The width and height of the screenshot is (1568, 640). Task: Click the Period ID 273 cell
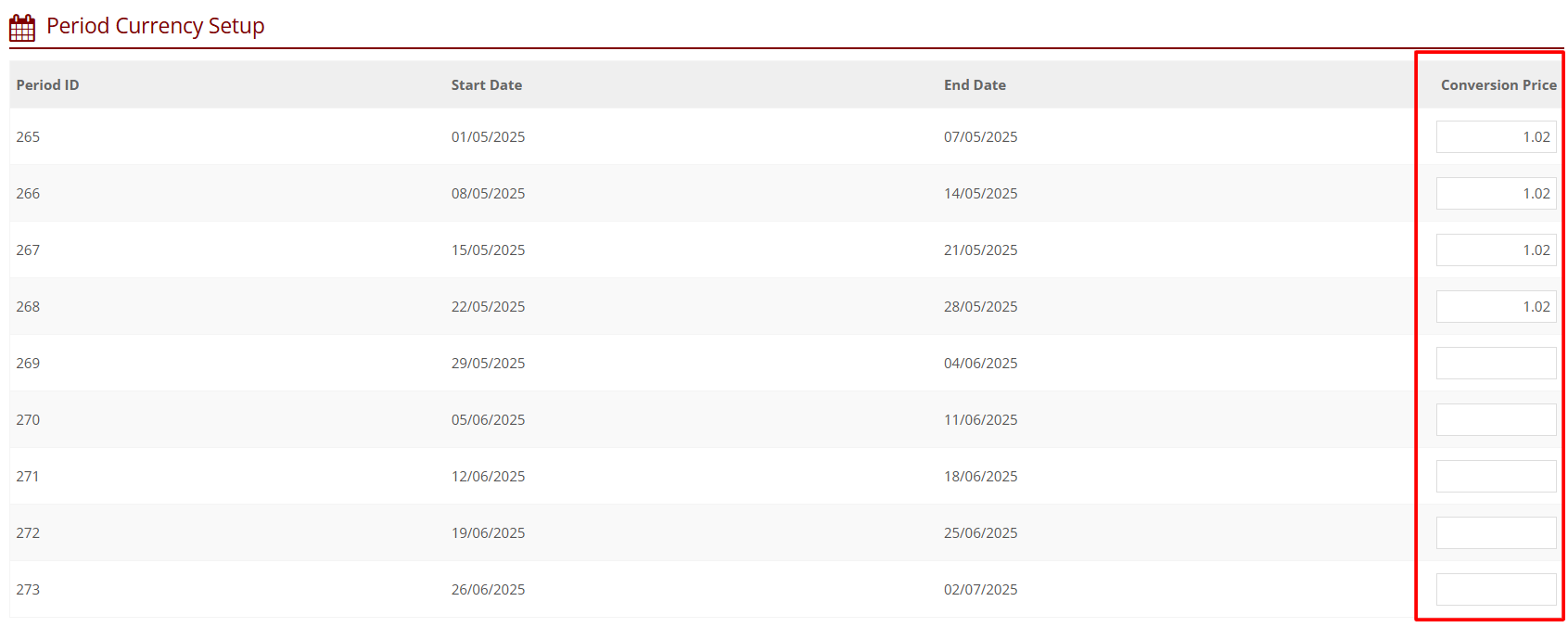28,590
